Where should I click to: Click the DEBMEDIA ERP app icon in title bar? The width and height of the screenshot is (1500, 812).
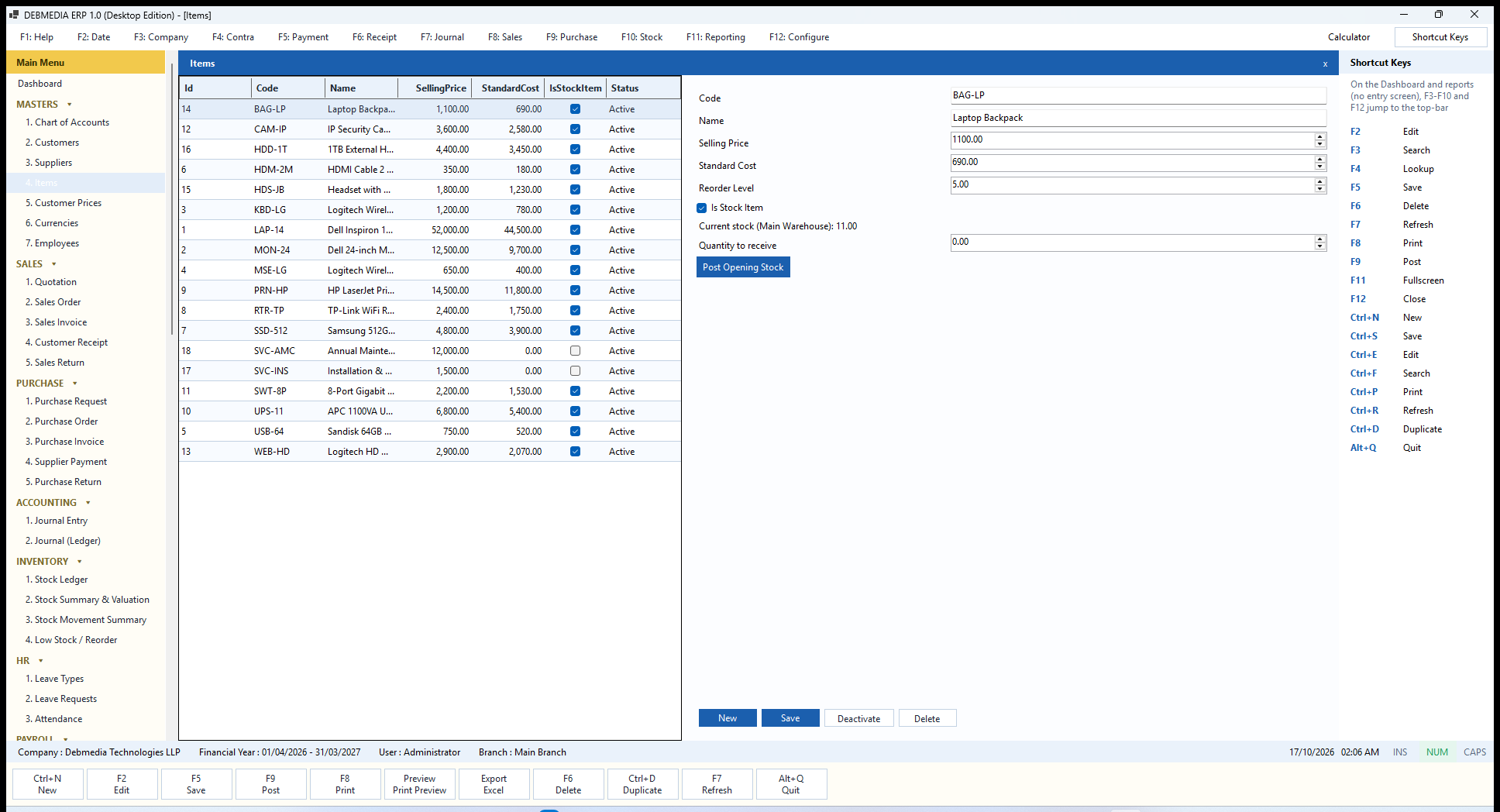click(13, 15)
